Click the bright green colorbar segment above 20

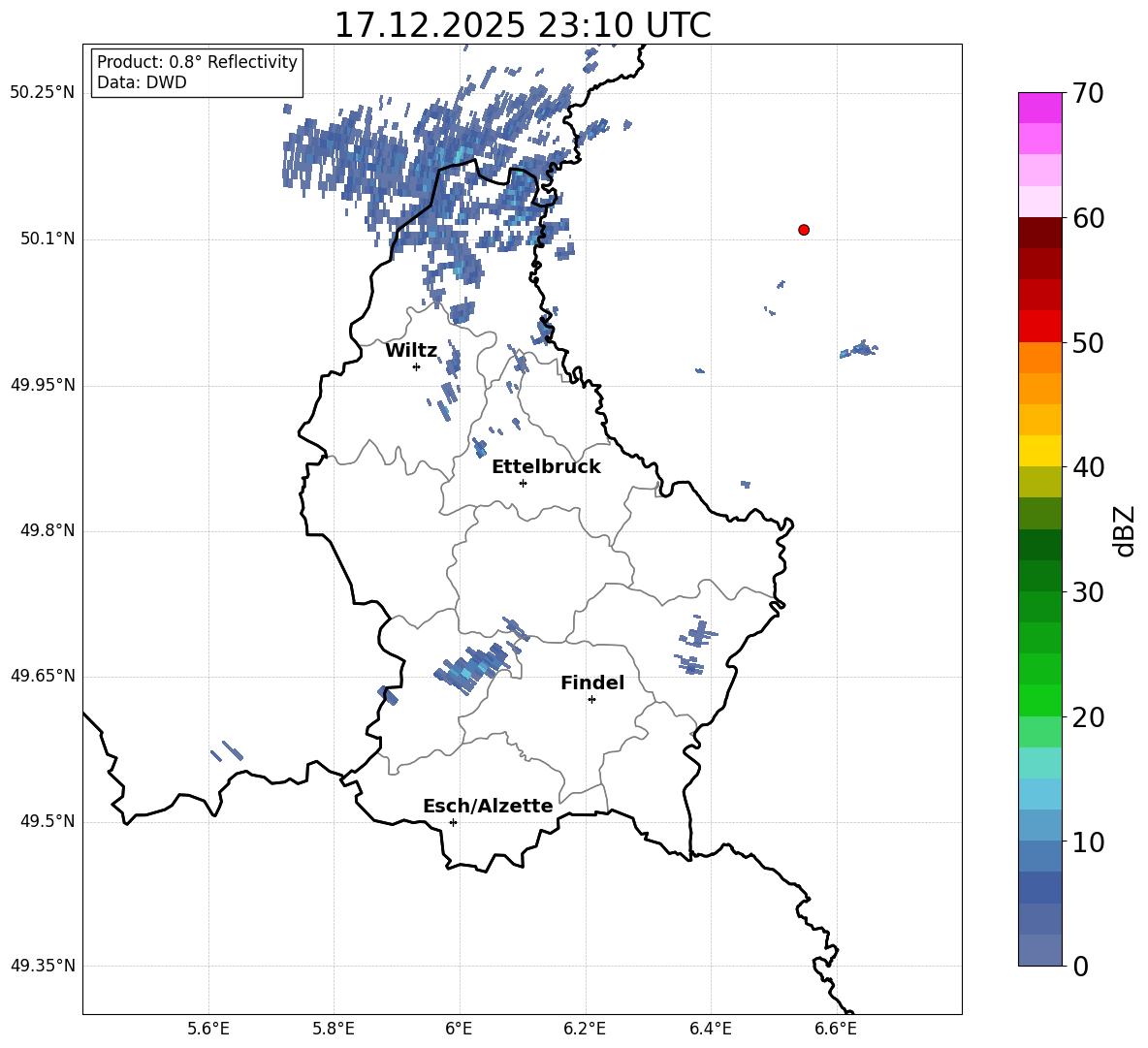pyautogui.click(x=1039, y=700)
